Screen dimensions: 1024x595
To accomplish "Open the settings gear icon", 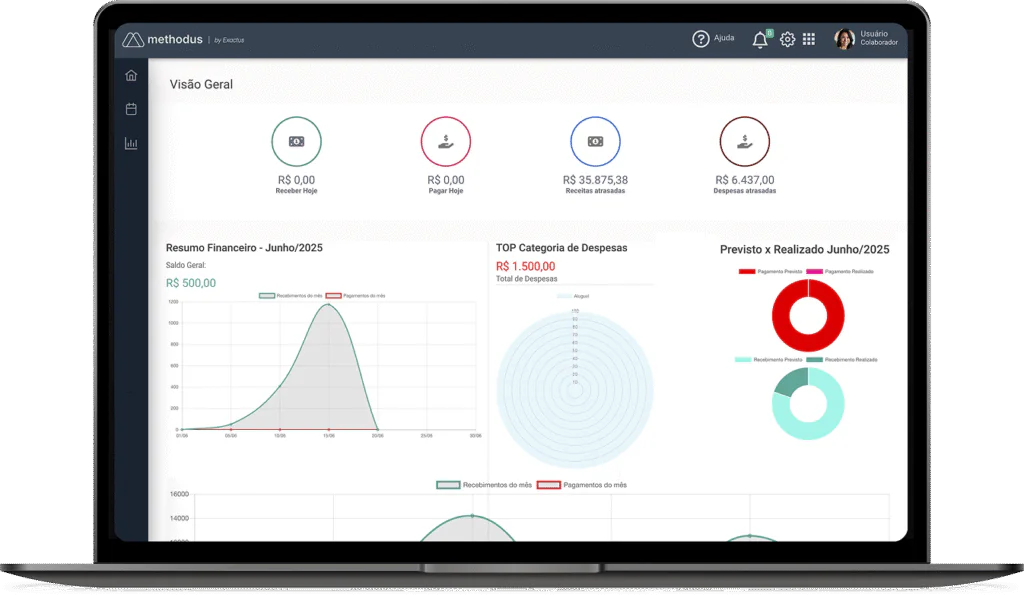I will (788, 39).
